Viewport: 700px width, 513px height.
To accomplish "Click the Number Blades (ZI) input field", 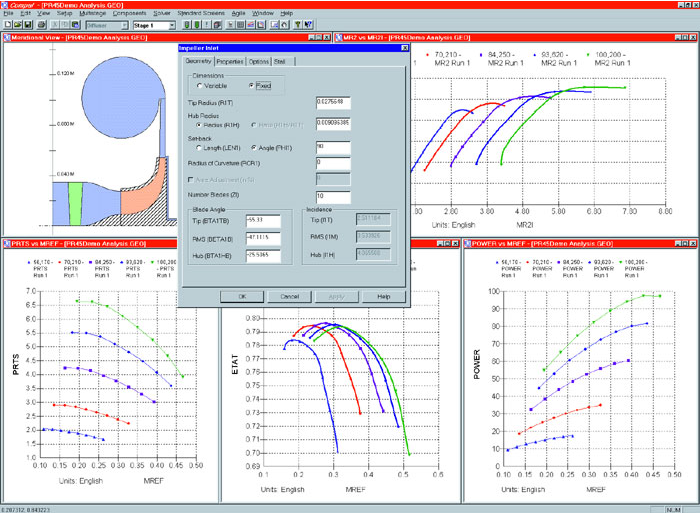I will tap(333, 196).
